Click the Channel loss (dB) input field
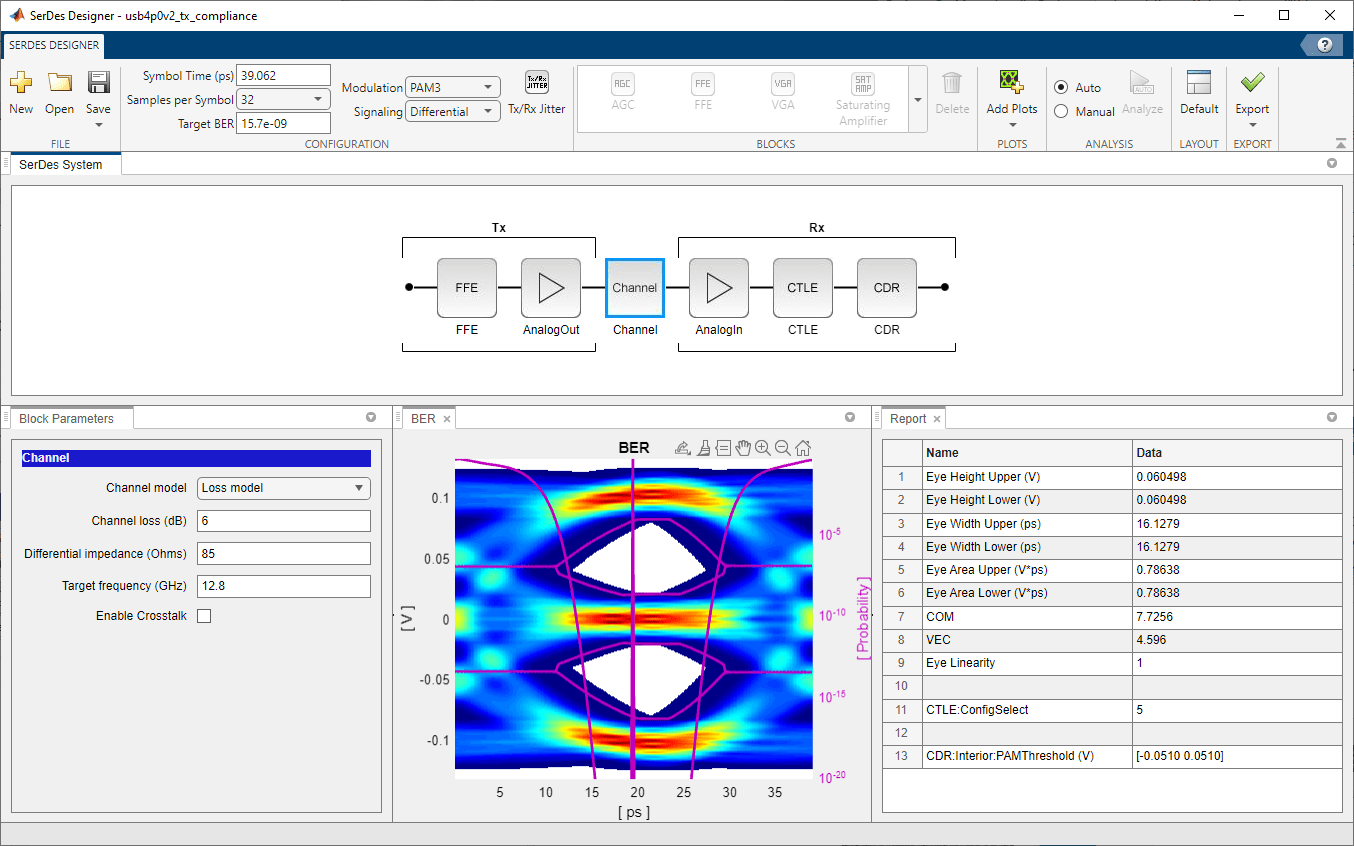The image size is (1354, 846). pyautogui.click(x=283, y=521)
